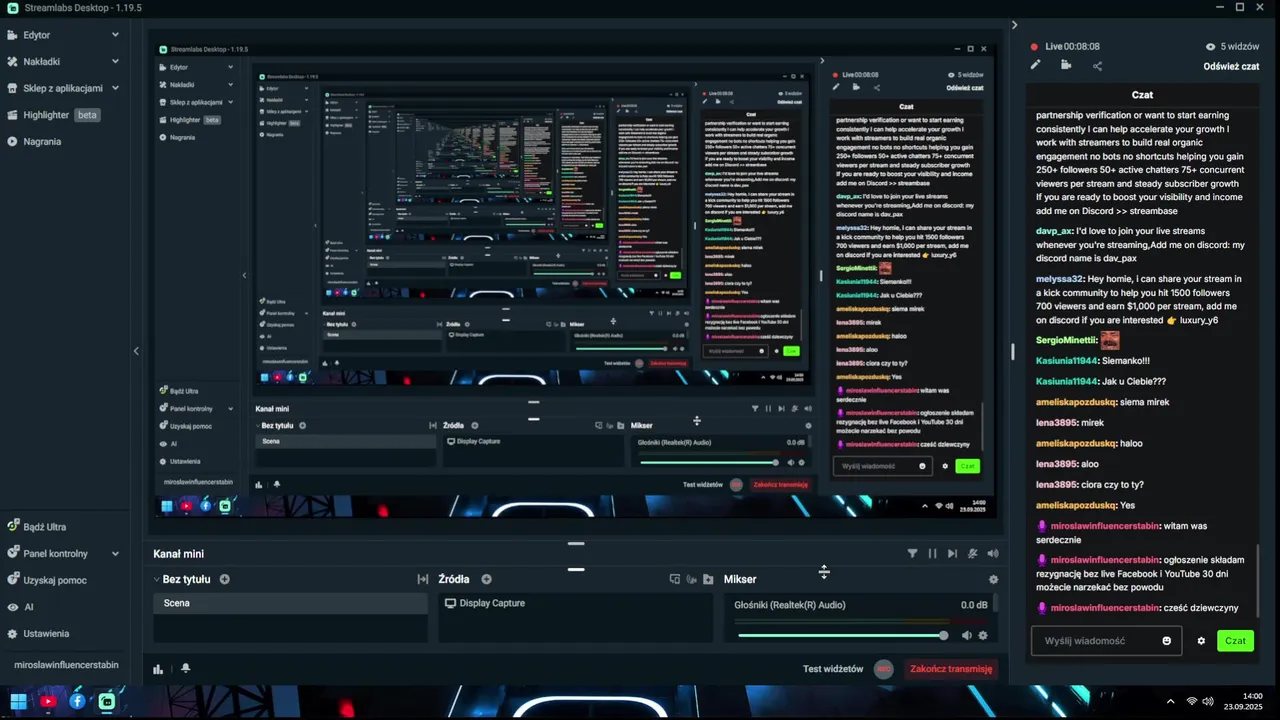Select the Czat tab header
Viewport: 1280px width, 720px height.
pos(1142,94)
